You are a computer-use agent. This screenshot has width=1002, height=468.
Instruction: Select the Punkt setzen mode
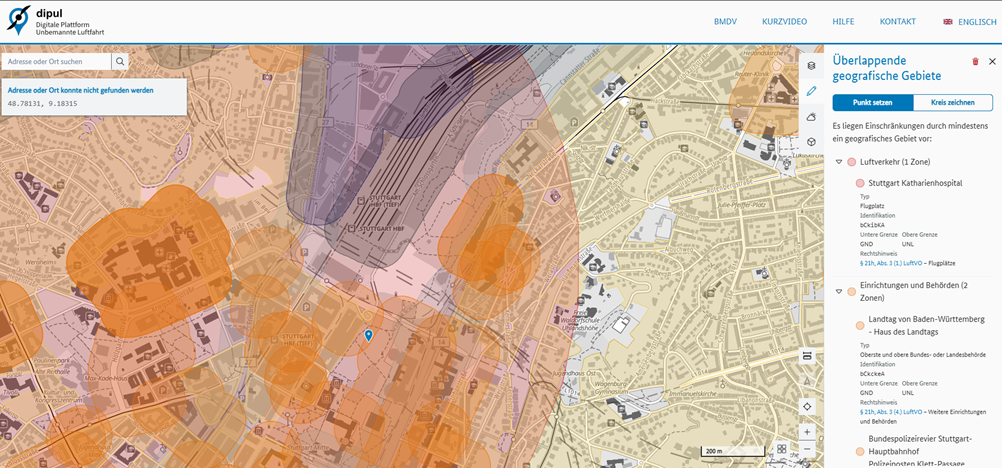872,102
